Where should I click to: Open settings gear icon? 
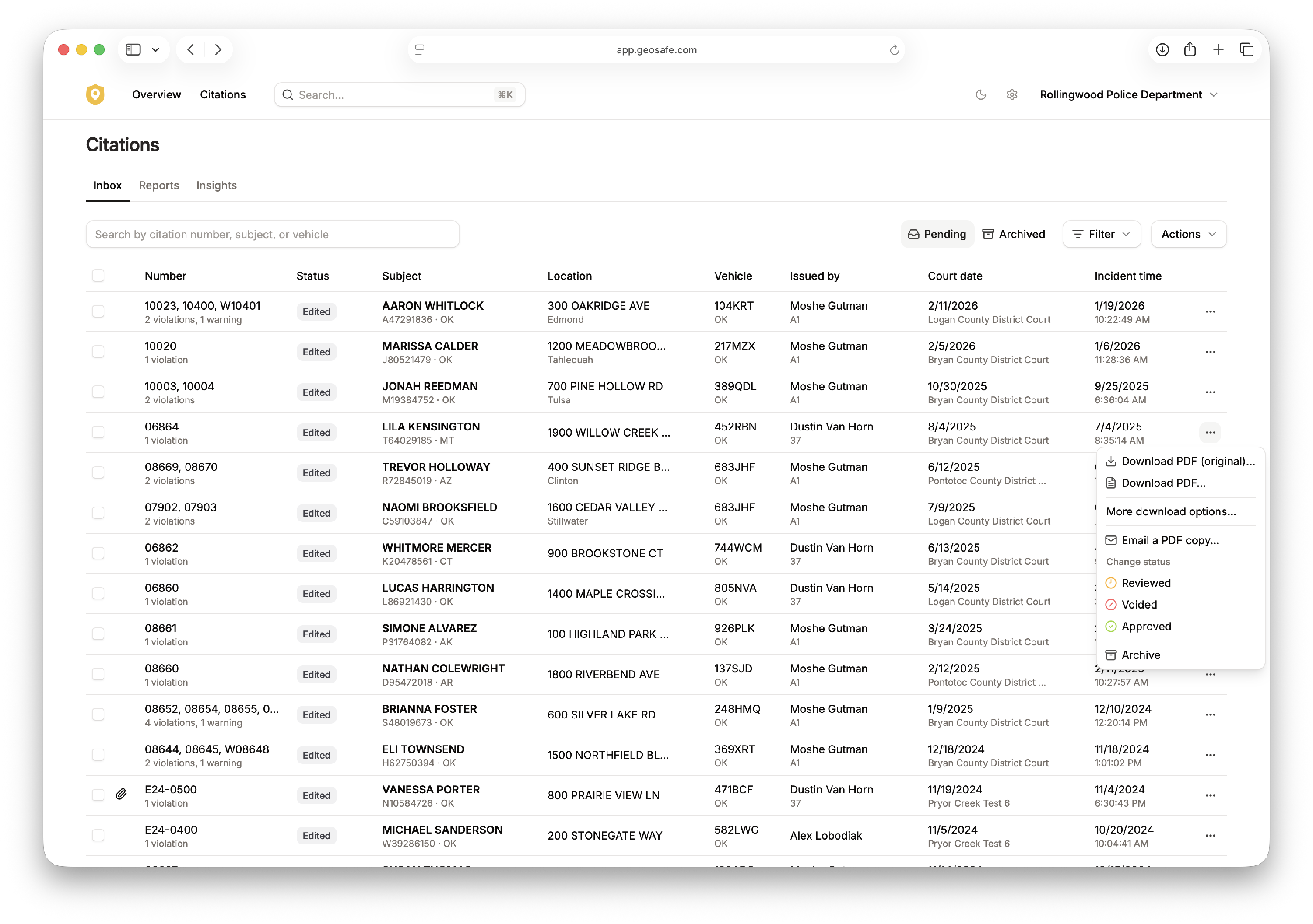click(x=1011, y=95)
